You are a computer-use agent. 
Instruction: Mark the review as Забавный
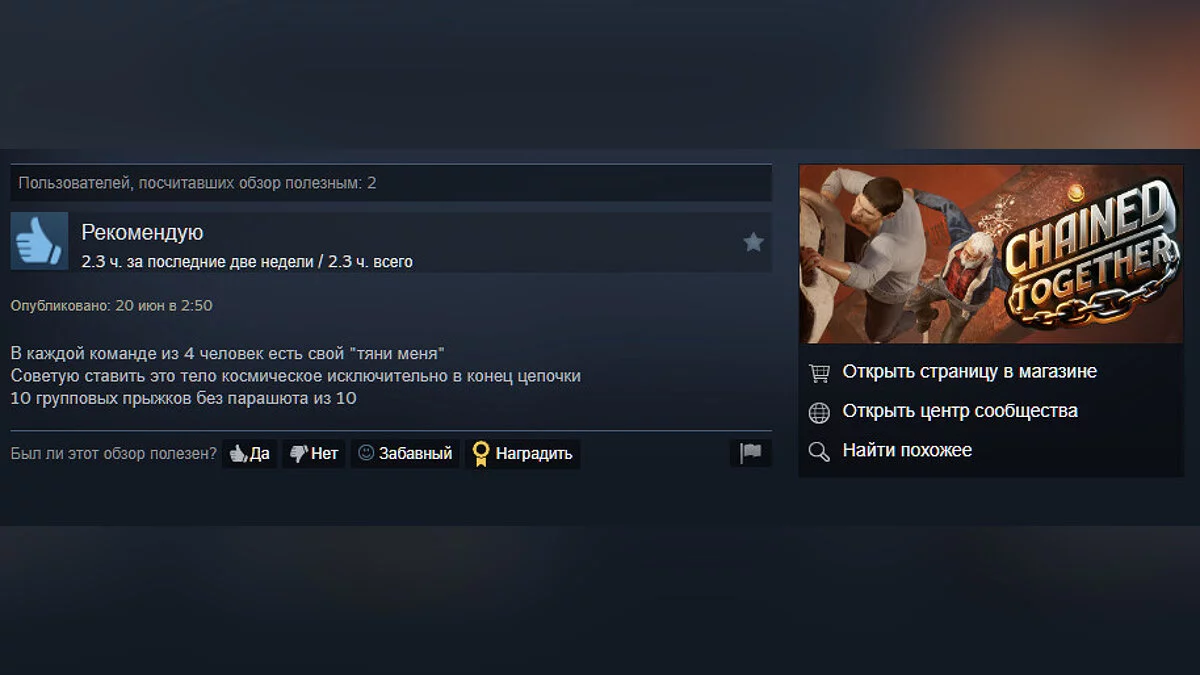405,454
